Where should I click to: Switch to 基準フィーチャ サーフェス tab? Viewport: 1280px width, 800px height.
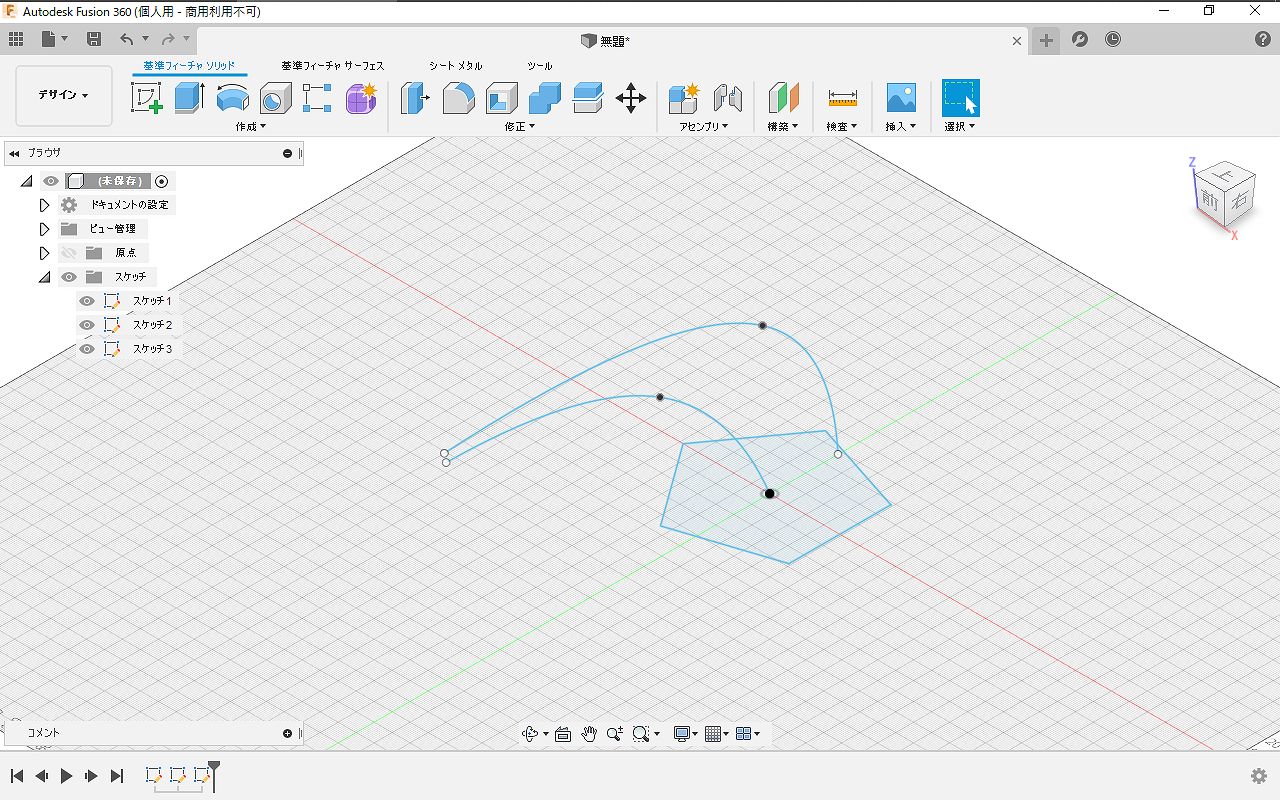pos(332,66)
